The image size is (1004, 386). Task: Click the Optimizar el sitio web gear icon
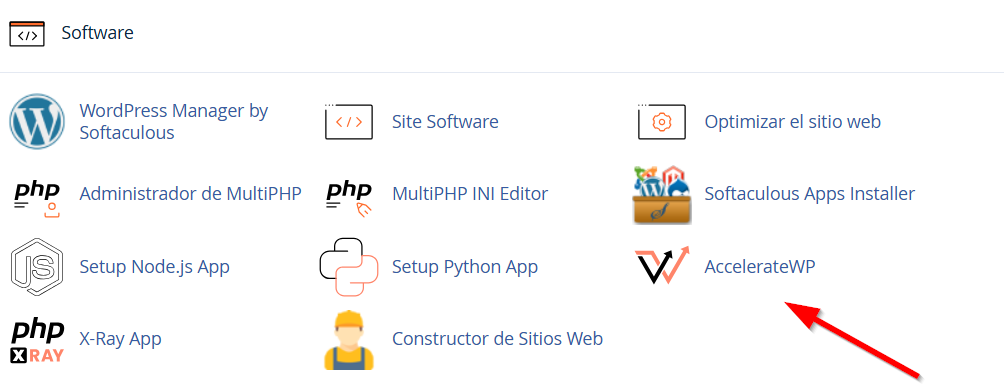tap(662, 122)
